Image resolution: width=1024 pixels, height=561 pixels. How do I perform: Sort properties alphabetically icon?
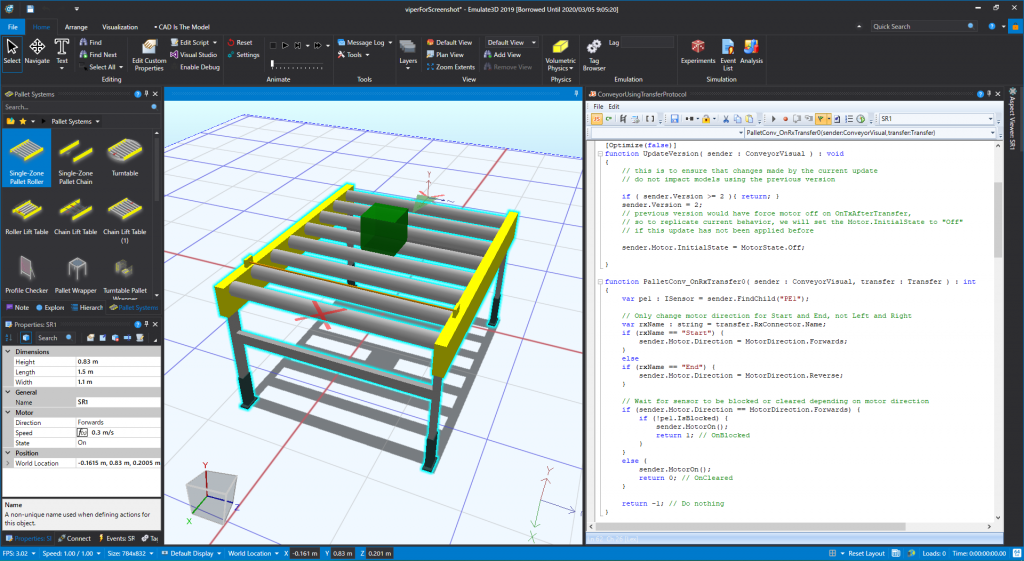point(9,338)
